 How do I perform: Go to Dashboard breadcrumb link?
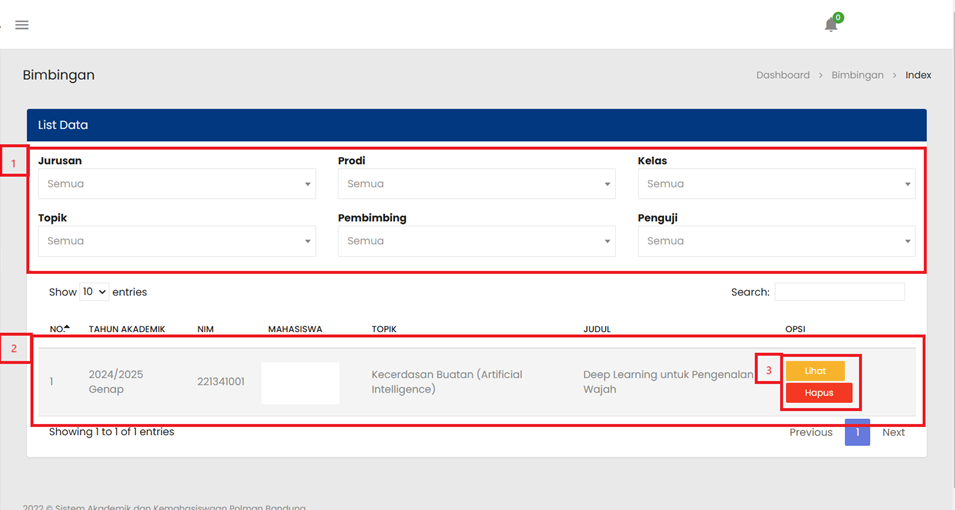(782, 75)
